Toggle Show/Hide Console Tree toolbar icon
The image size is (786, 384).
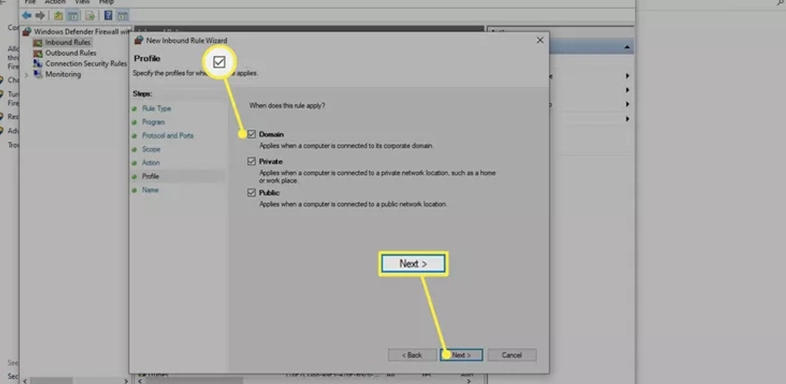[x=73, y=16]
